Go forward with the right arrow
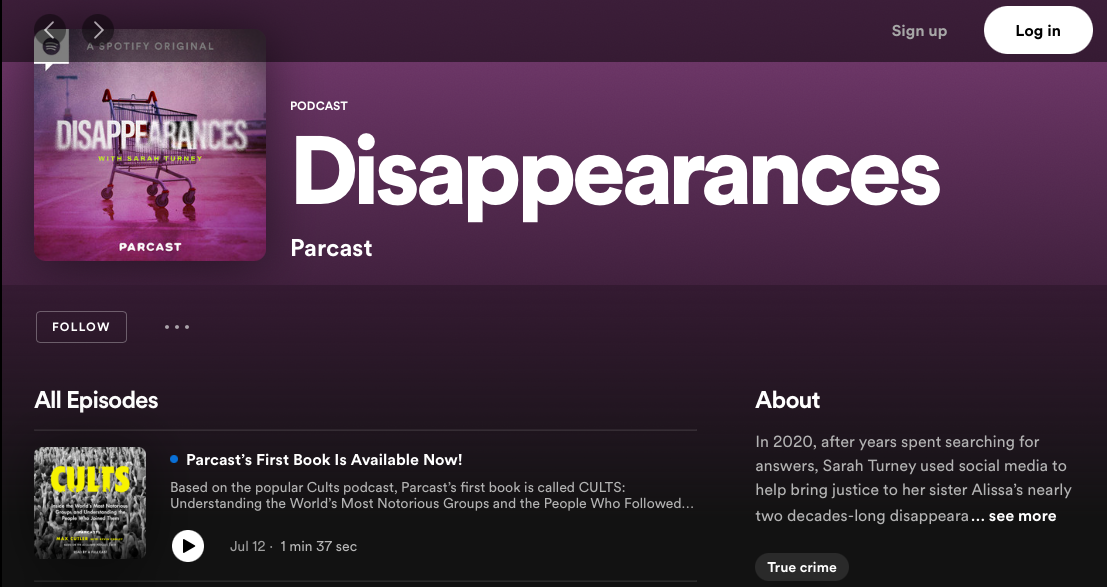 98,30
